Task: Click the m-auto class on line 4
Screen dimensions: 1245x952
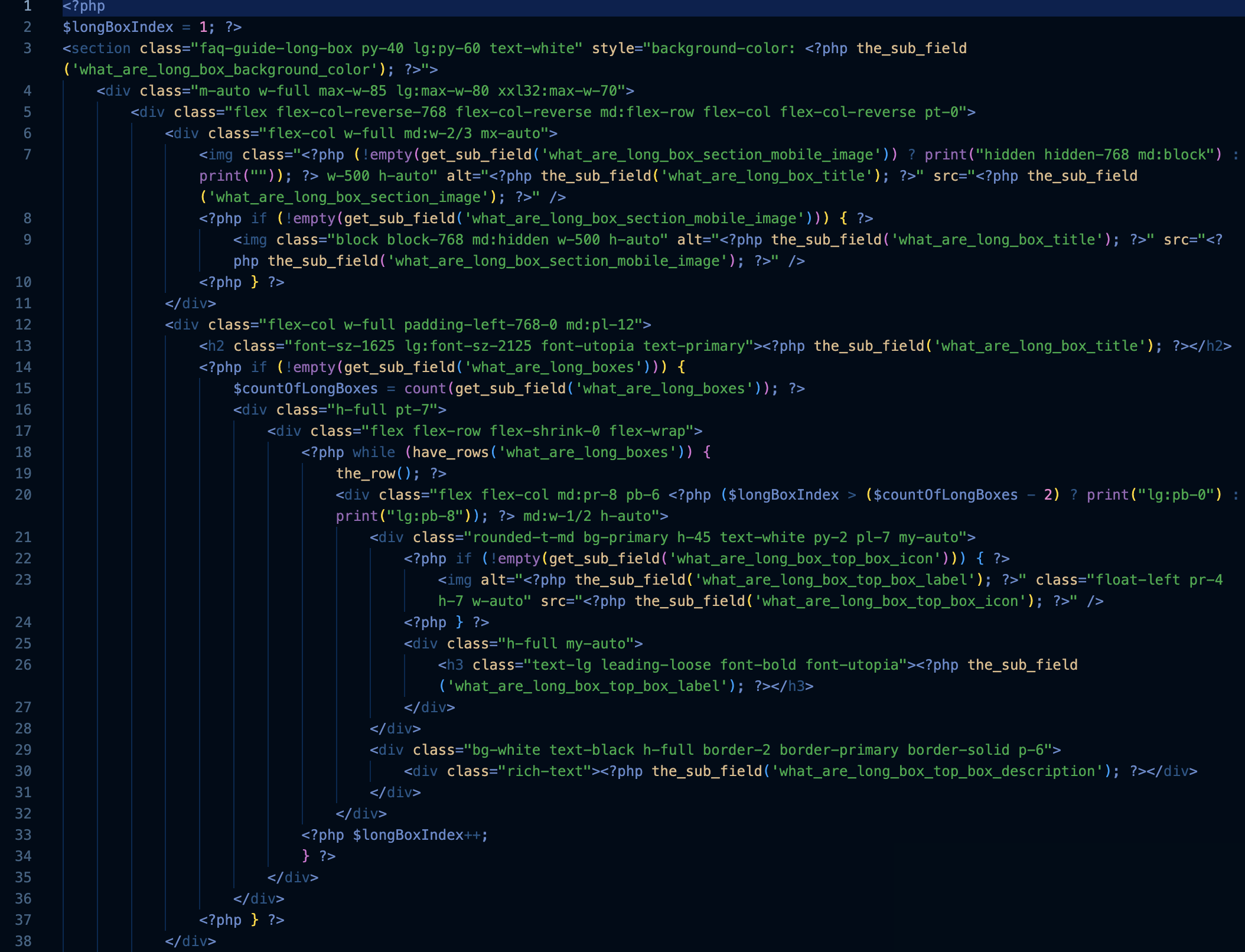Action: pyautogui.click(x=224, y=91)
